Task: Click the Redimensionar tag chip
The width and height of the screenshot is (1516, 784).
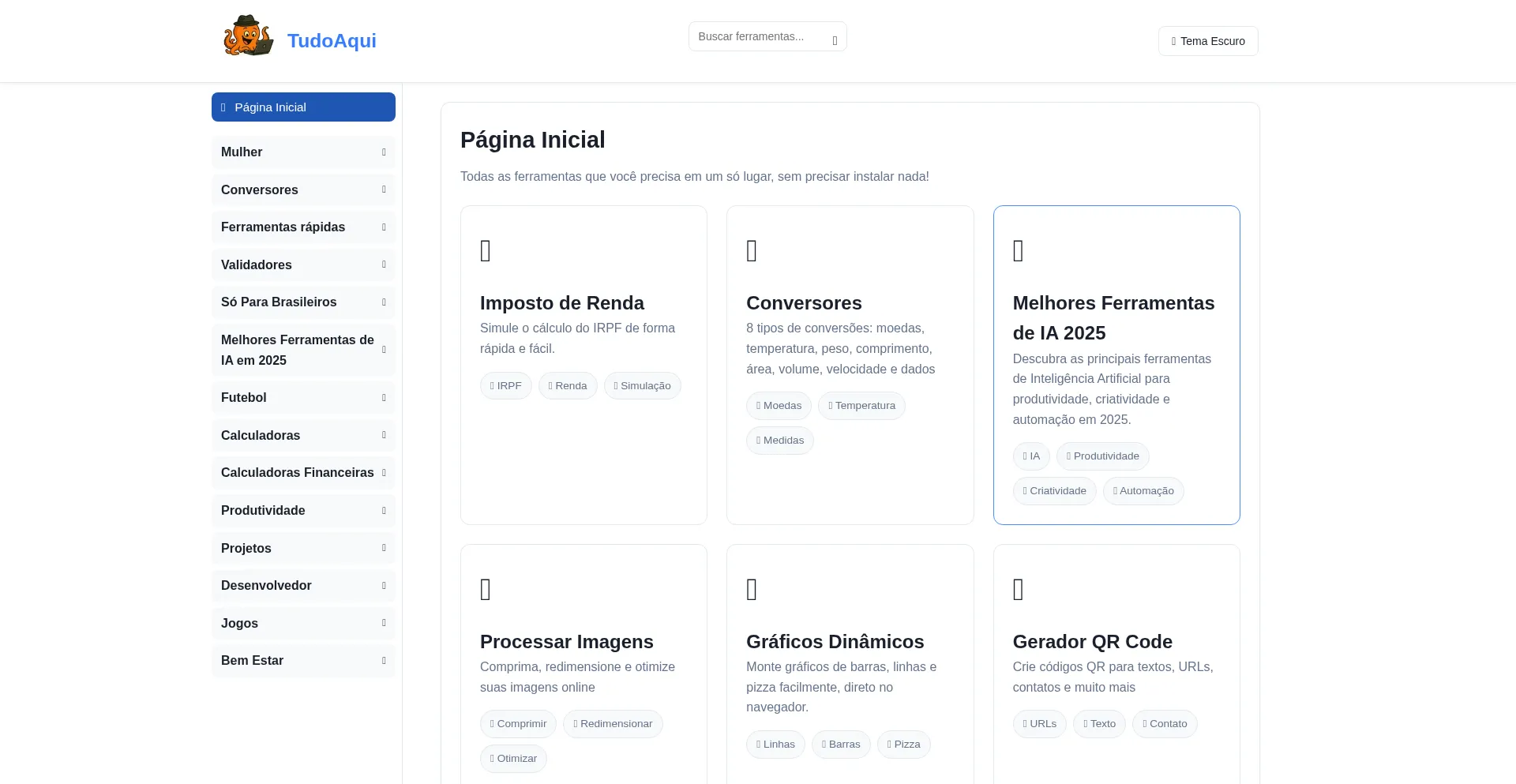Action: point(613,724)
